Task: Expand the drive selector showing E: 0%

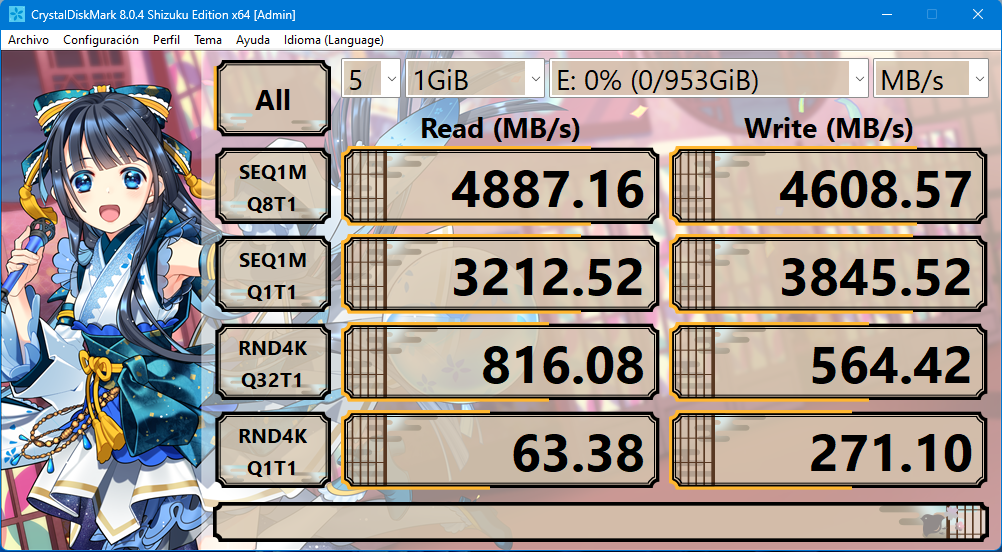Action: (x=709, y=79)
